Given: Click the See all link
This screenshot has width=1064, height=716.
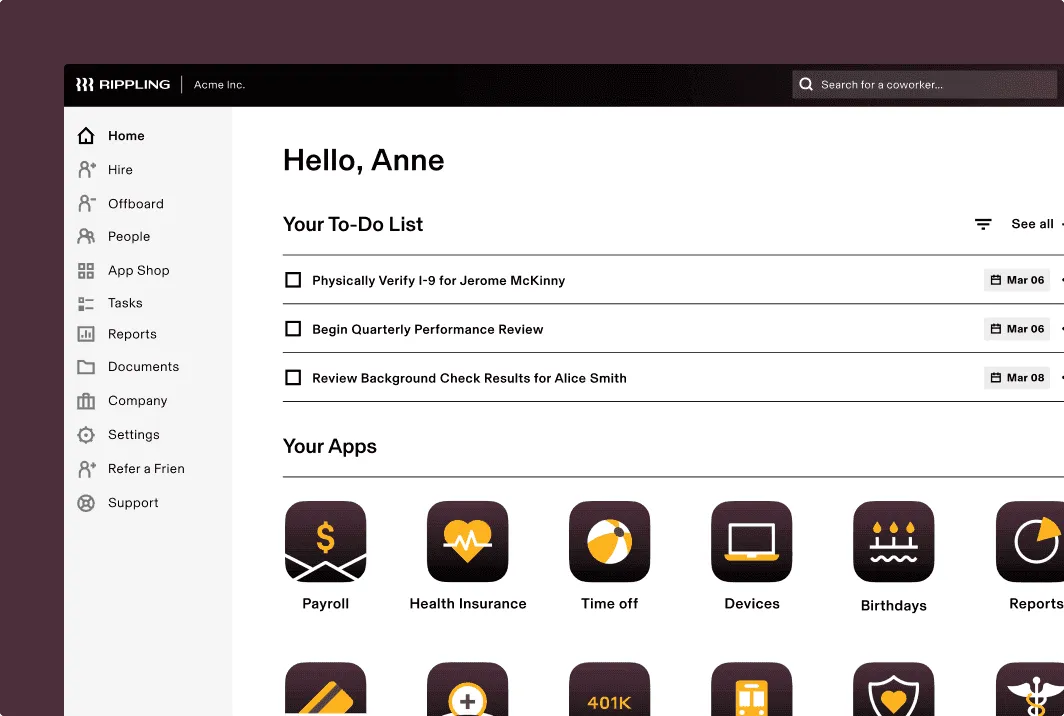Looking at the screenshot, I should (x=1031, y=224).
